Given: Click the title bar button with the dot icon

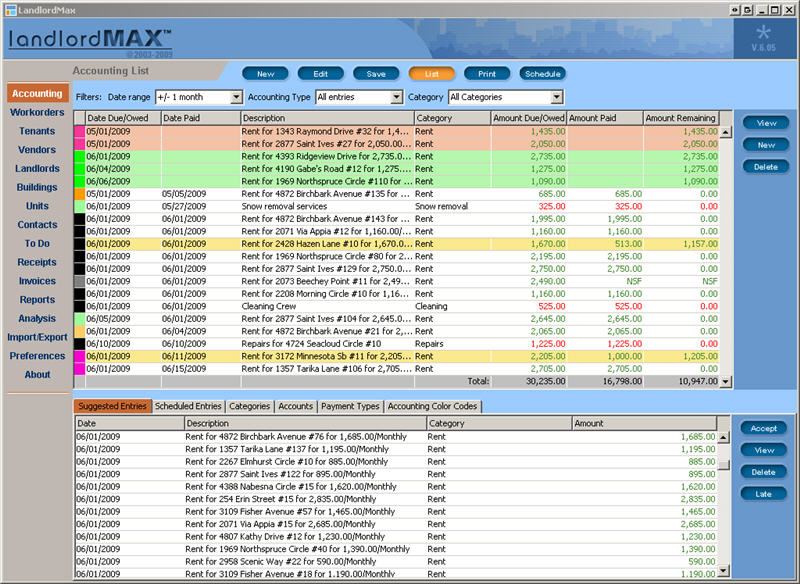Looking at the screenshot, I should click(735, 10).
